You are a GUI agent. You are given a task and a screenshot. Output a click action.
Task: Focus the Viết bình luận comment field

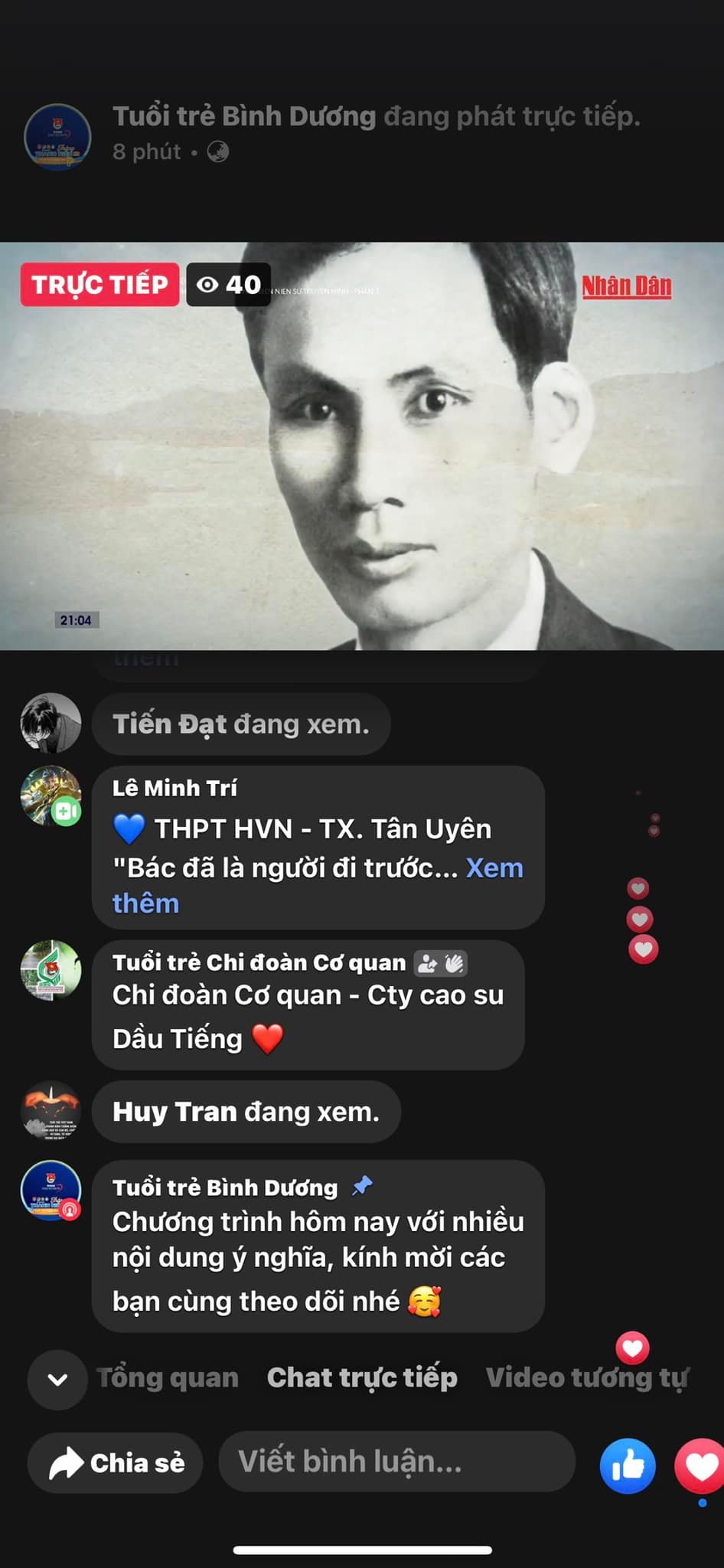396,1462
